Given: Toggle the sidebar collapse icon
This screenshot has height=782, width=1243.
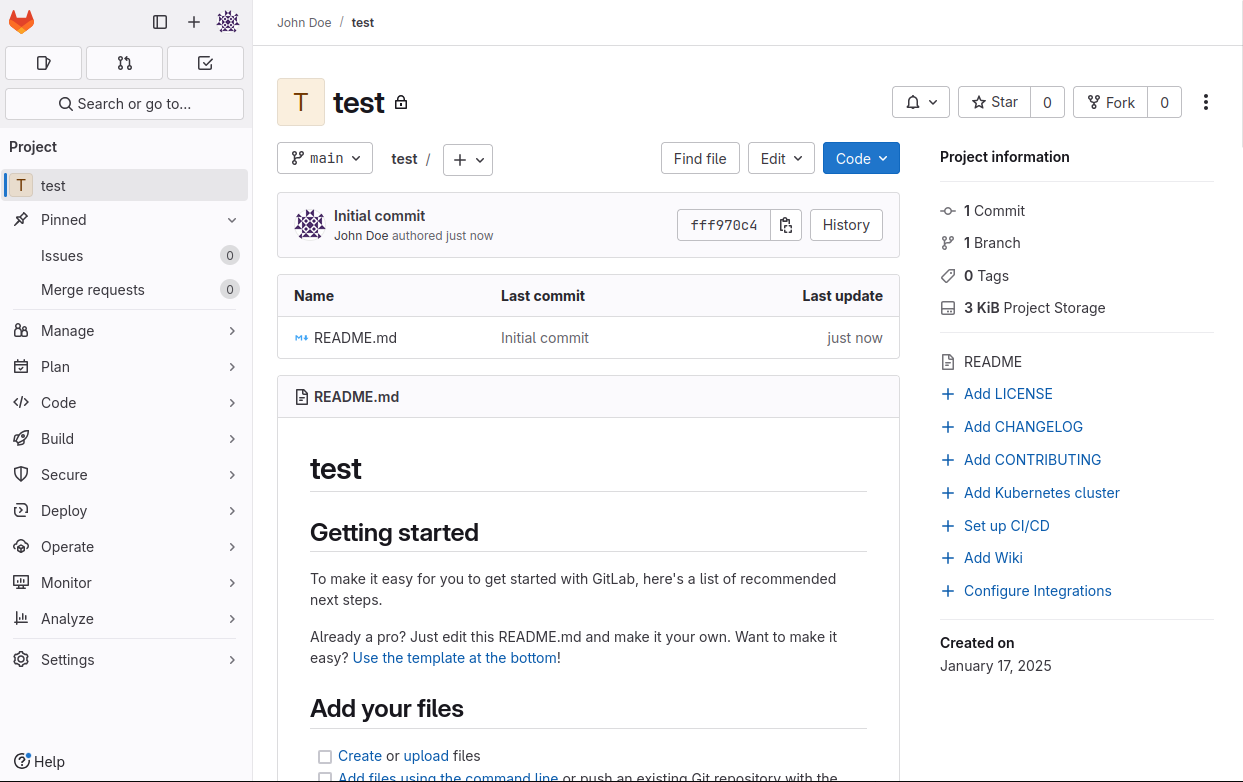Looking at the screenshot, I should click(160, 21).
